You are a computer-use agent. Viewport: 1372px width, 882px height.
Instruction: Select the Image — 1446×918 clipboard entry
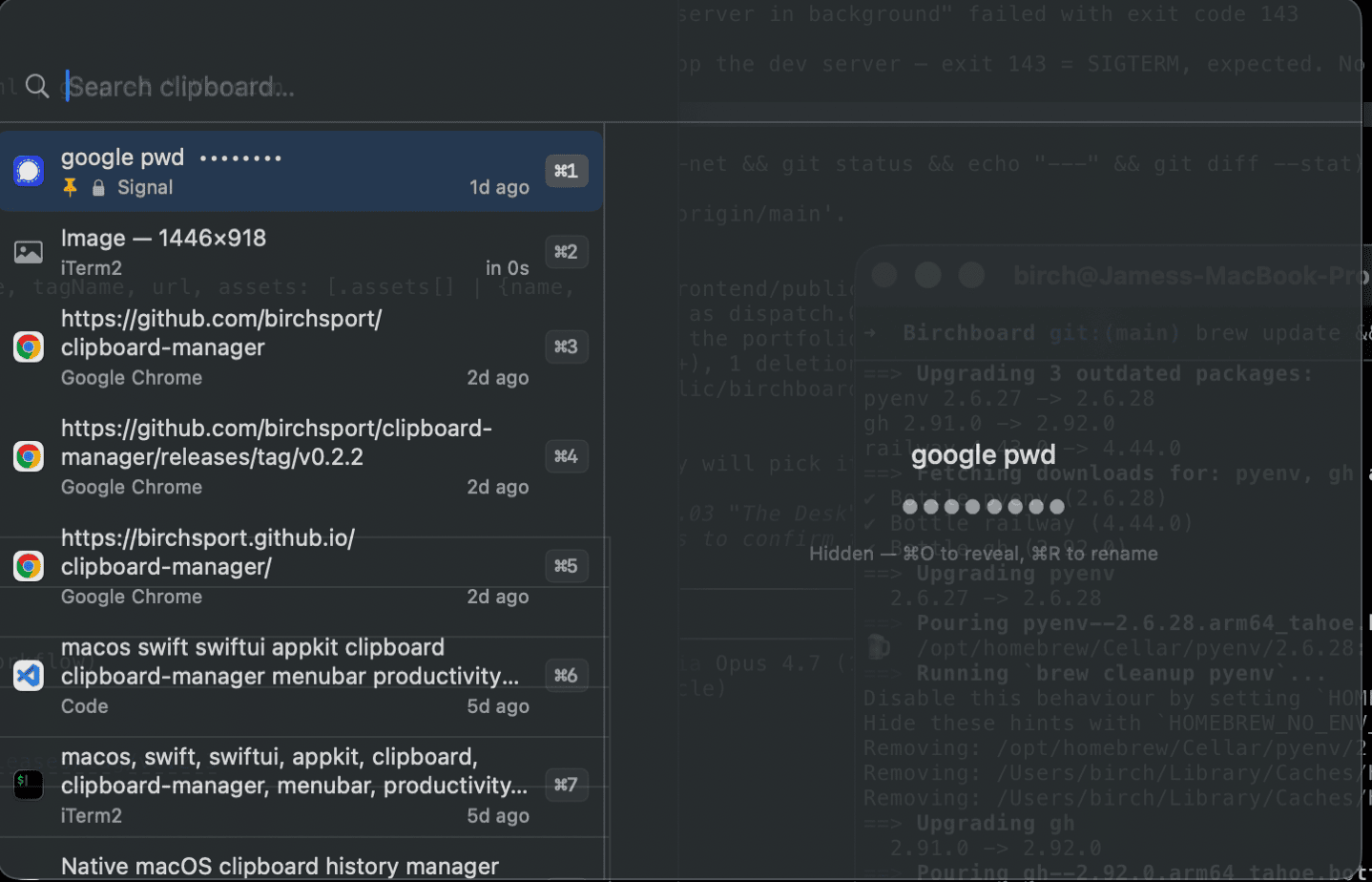286,252
